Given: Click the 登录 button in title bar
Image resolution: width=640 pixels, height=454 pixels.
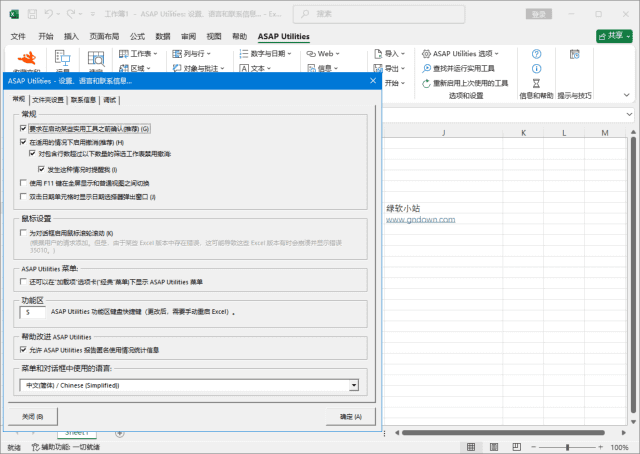Looking at the screenshot, I should click(x=538, y=14).
